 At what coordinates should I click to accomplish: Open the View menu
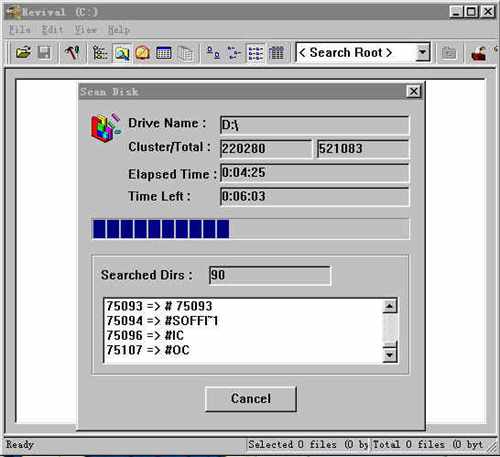85,29
